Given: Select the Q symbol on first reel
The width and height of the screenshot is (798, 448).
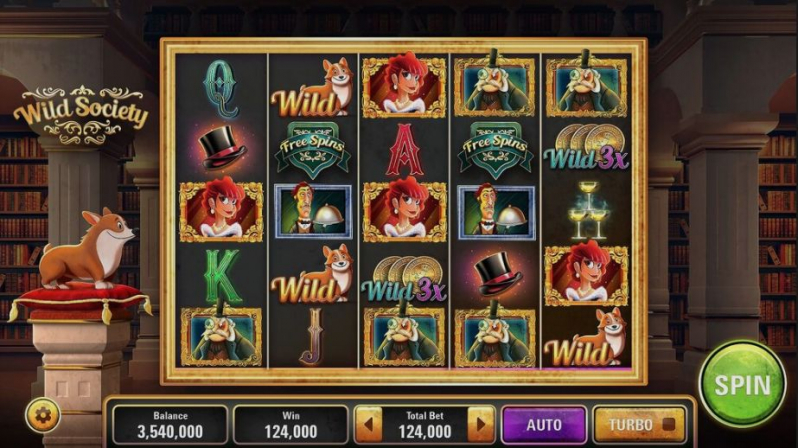Looking at the screenshot, I should tap(221, 89).
